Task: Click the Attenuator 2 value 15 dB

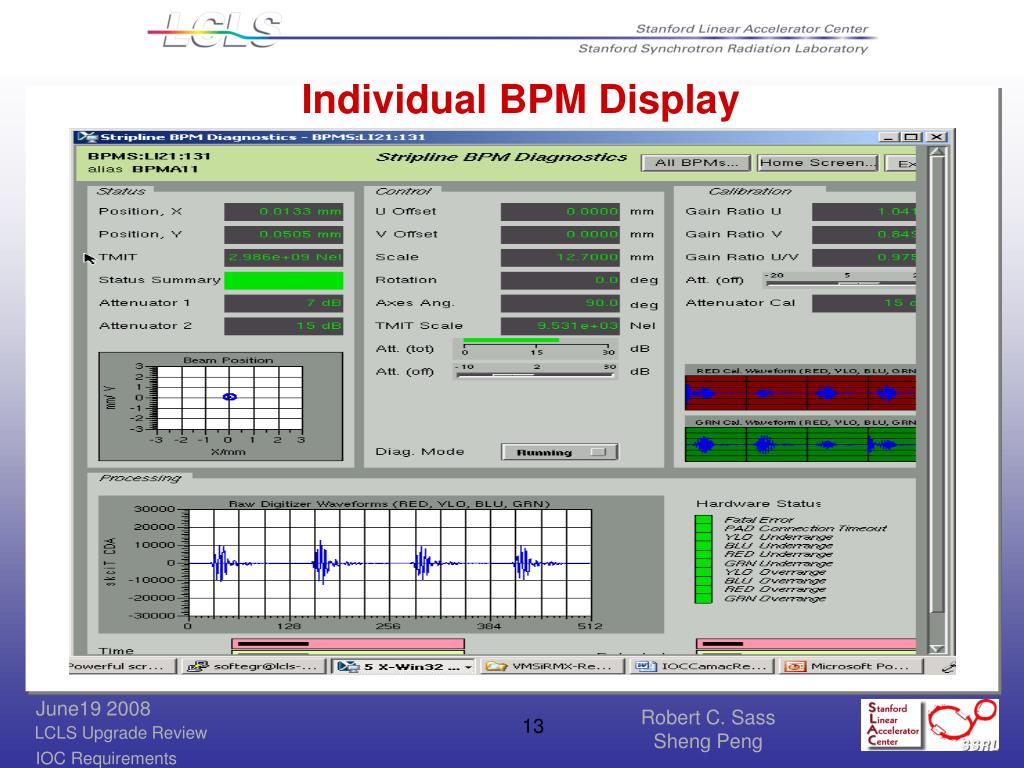Action: [283, 326]
